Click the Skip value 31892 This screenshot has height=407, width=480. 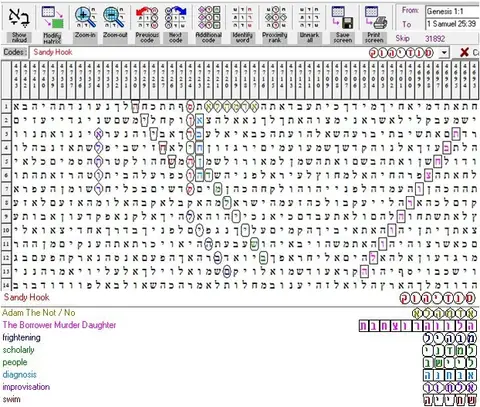coord(435,39)
